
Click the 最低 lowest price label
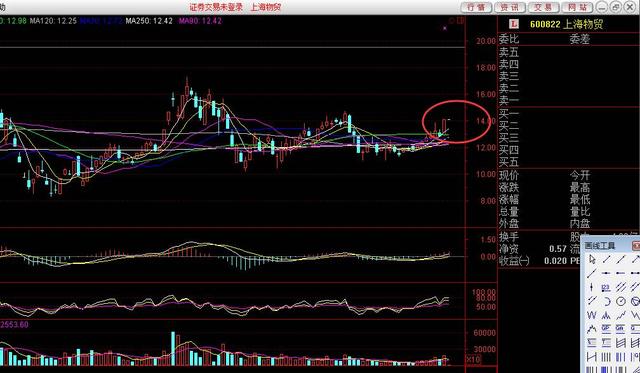click(580, 200)
